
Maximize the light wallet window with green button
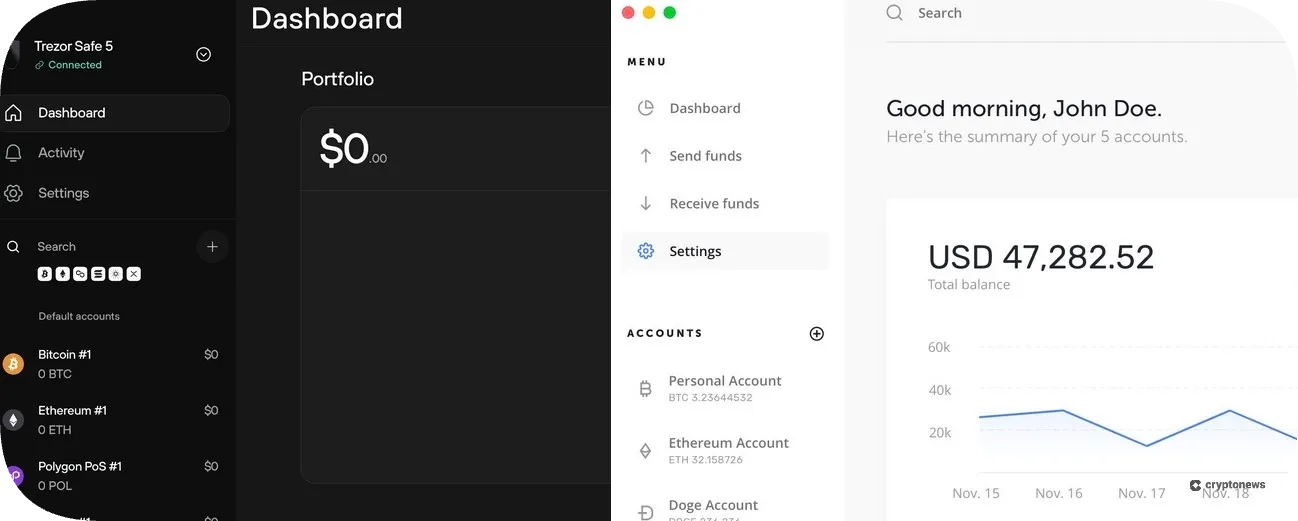[x=670, y=13]
